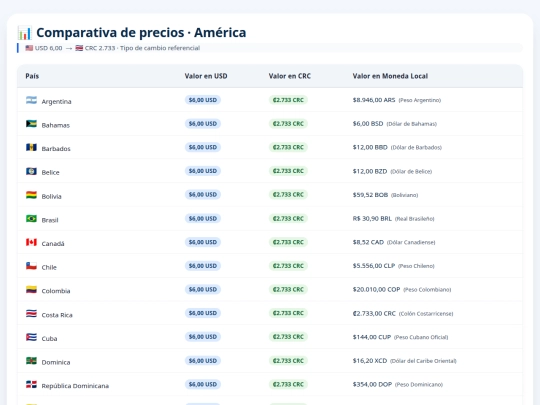Click the R$ 30,90 BRL value
The width and height of the screenshot is (540, 405).
point(372,219)
